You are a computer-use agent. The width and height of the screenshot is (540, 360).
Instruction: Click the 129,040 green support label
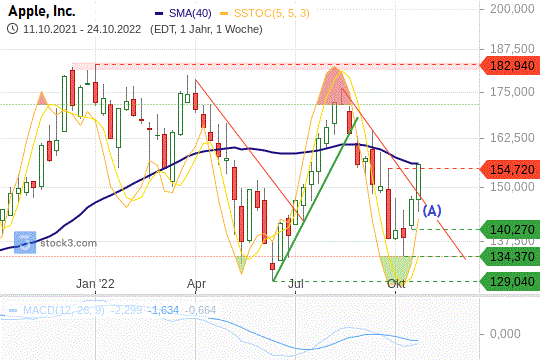tap(509, 282)
